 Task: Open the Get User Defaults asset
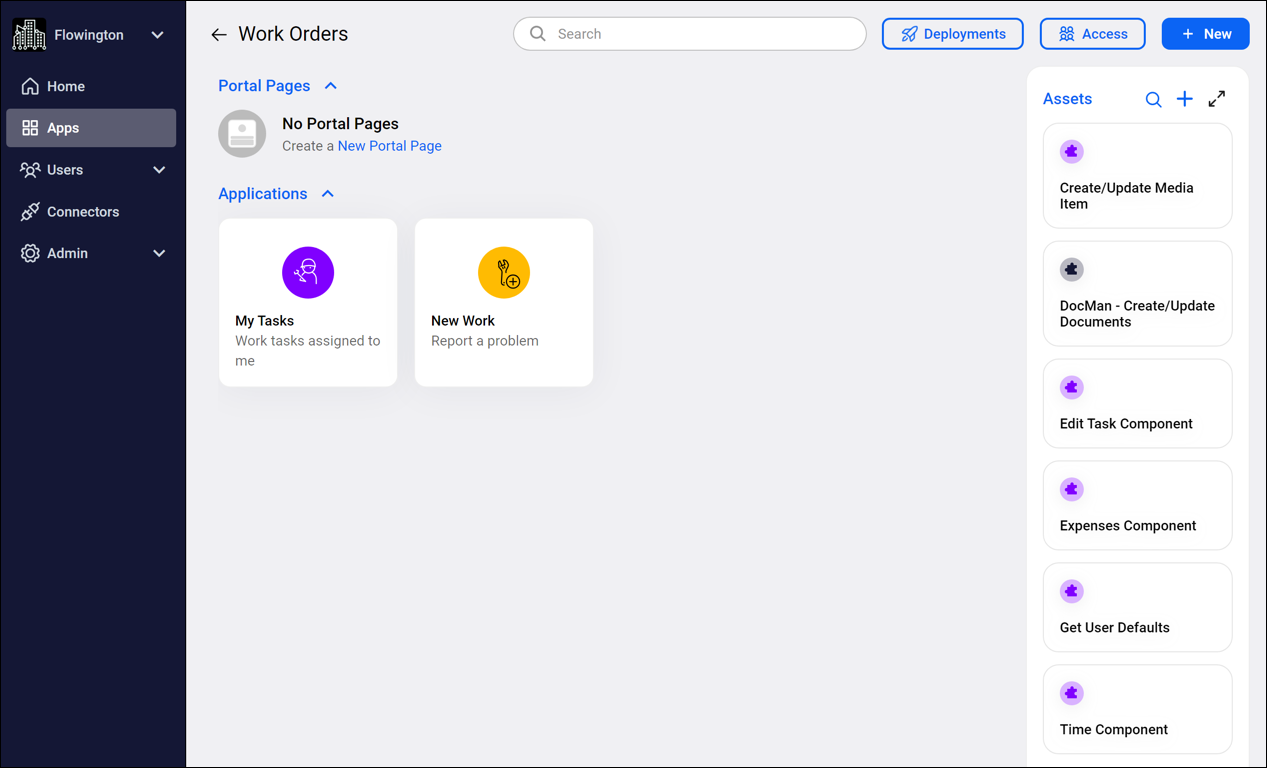(x=1137, y=608)
